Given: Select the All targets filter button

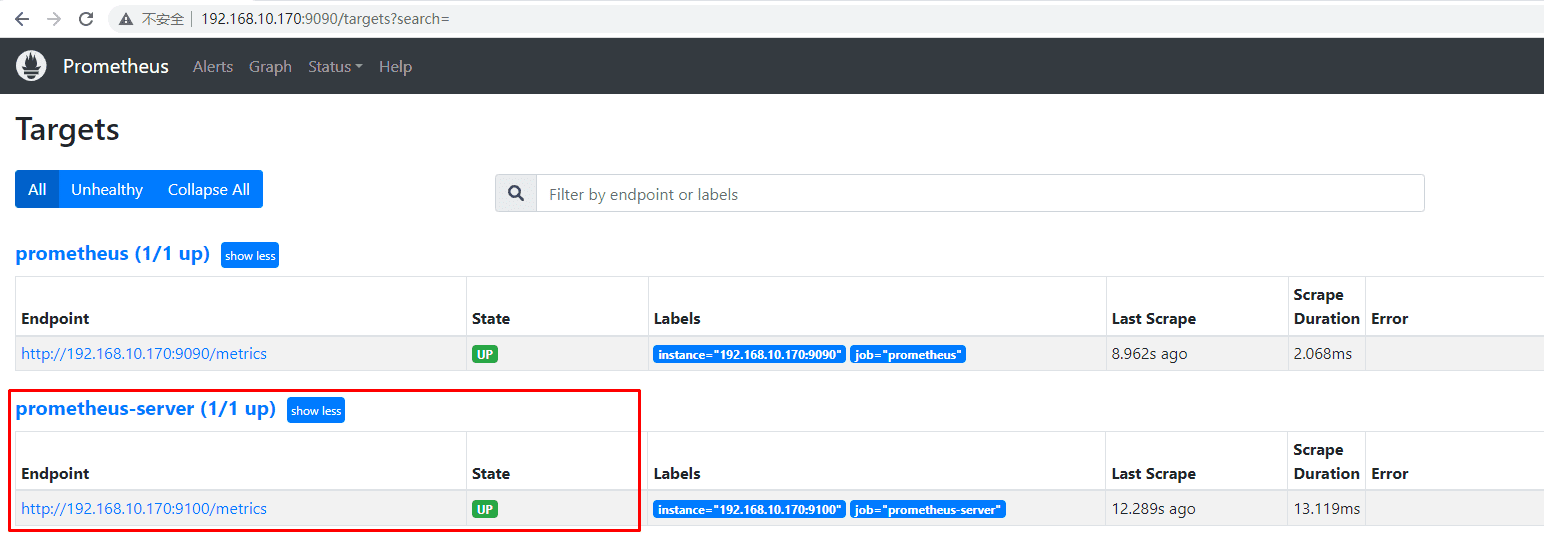Looking at the screenshot, I should pos(37,189).
